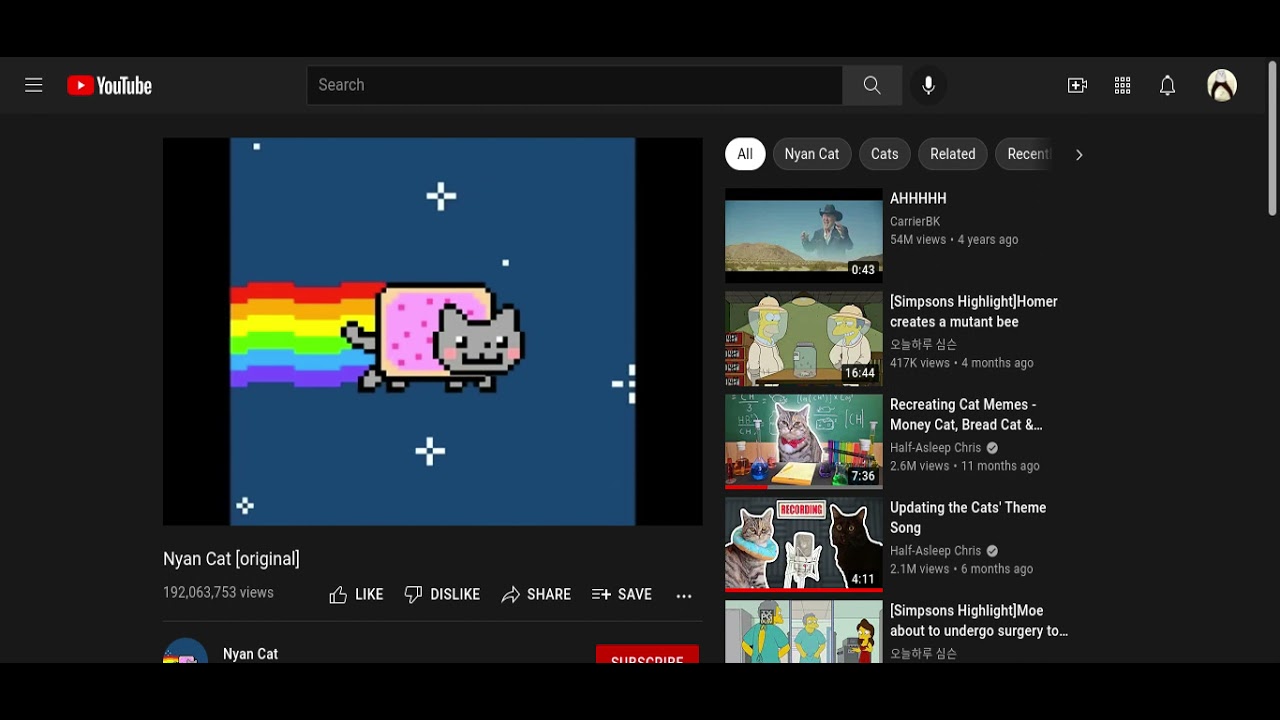Image resolution: width=1280 pixels, height=720 pixels.
Task: Activate voice search microphone
Action: point(928,85)
